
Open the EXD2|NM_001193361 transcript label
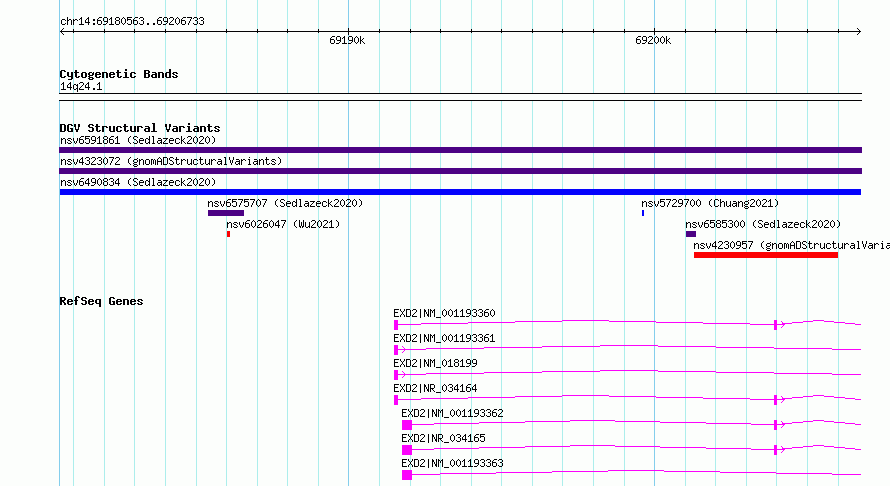point(444,338)
